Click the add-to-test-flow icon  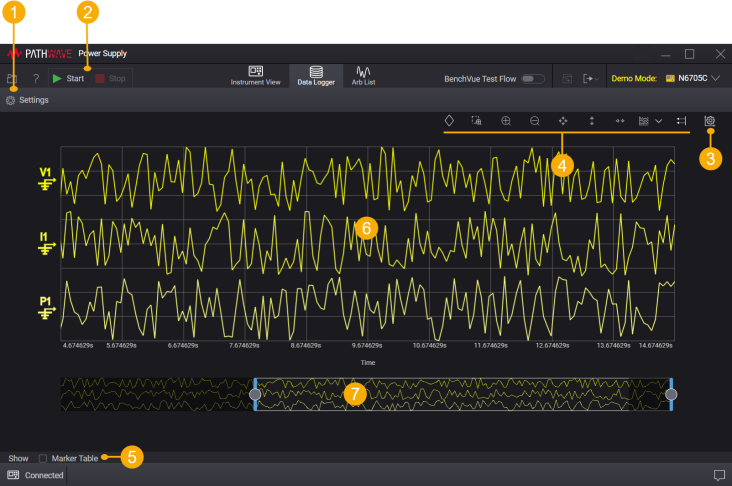(567, 78)
